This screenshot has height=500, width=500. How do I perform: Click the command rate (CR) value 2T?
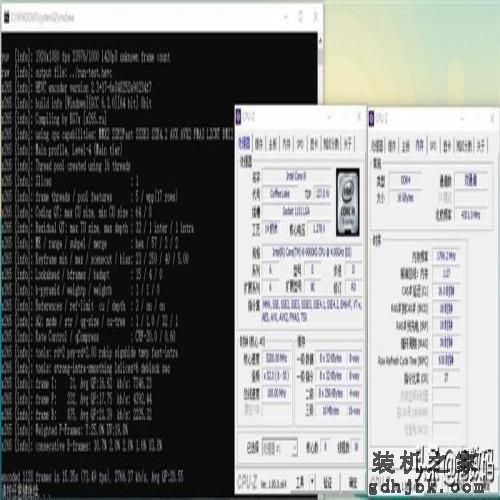(446, 378)
